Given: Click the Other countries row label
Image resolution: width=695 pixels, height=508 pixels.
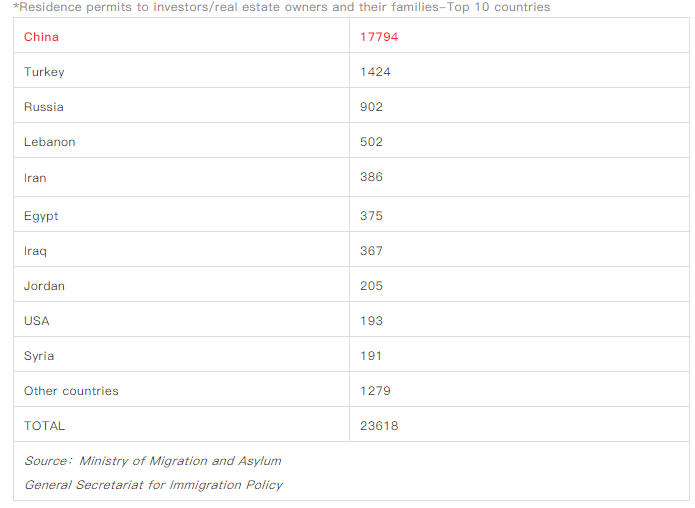Looking at the screenshot, I should (x=71, y=391).
